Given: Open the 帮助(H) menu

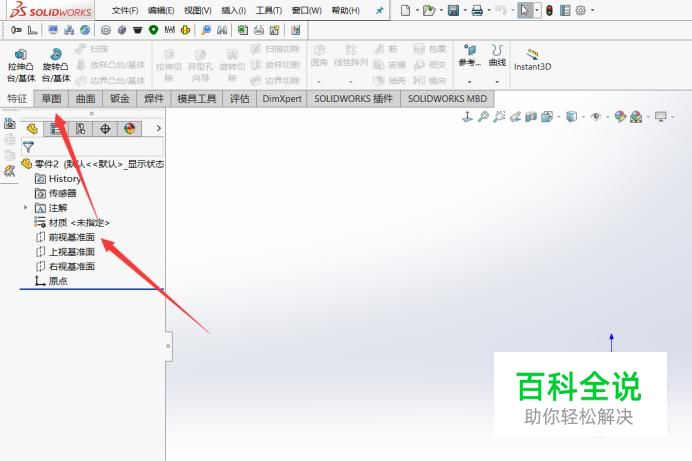Looking at the screenshot, I should tap(346, 11).
